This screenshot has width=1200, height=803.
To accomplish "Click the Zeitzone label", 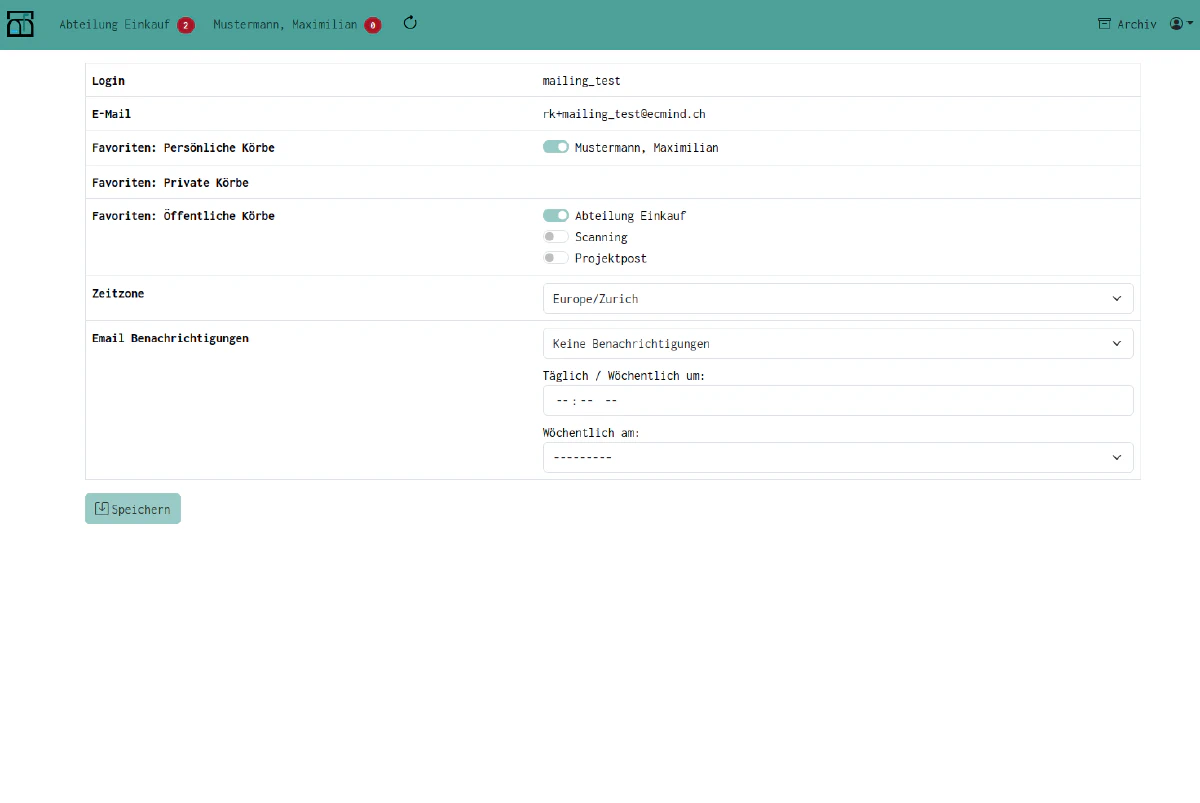I will click(x=118, y=294).
